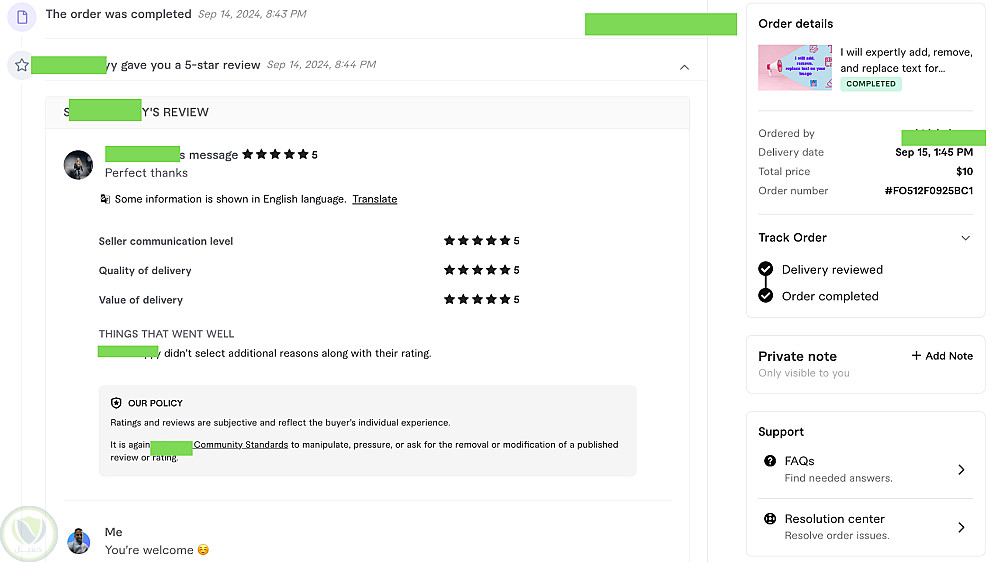Open FAQs using its arrow chevron
This screenshot has height=562, width=1000.
click(961, 470)
